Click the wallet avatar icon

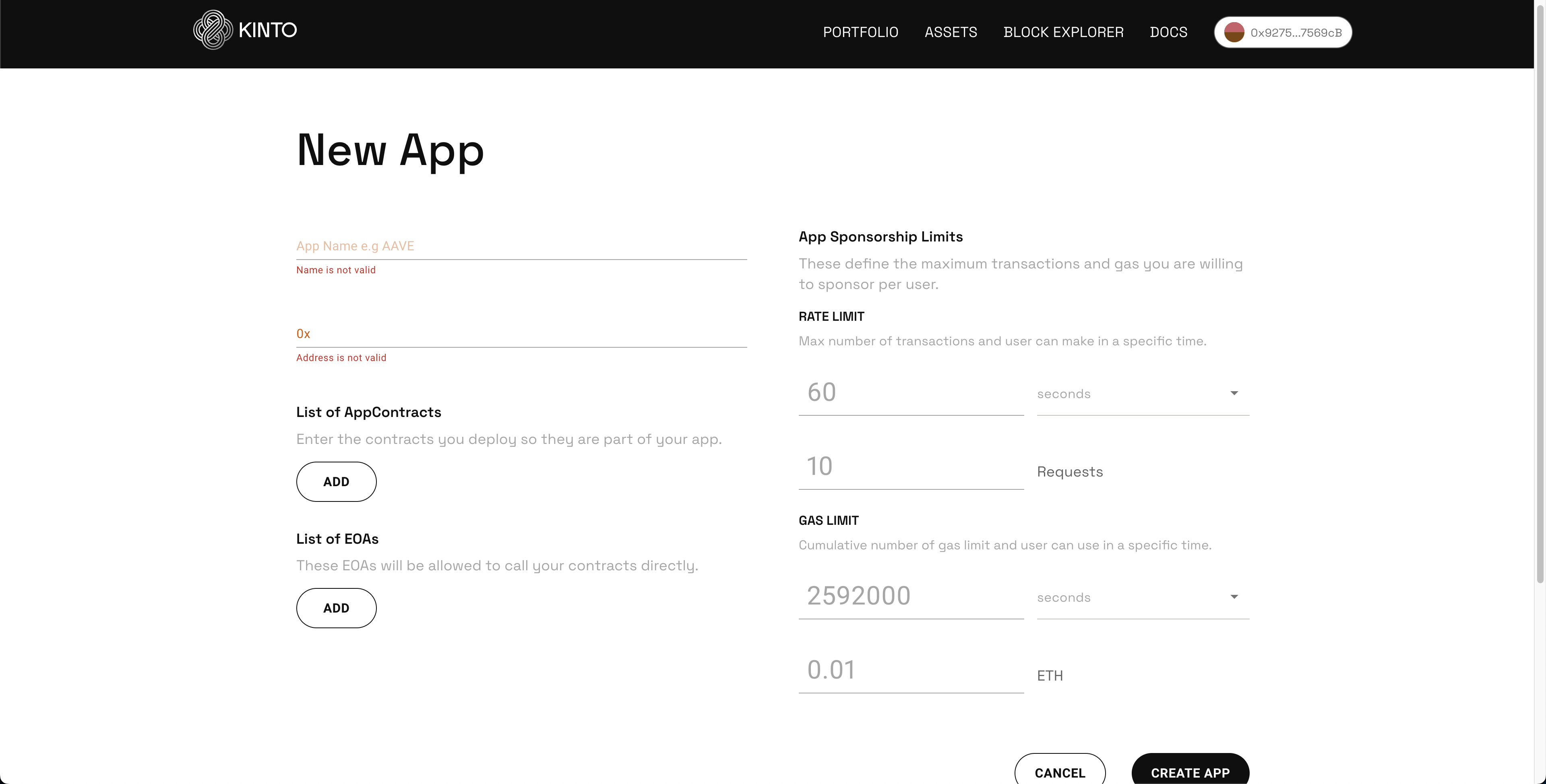click(x=1234, y=32)
